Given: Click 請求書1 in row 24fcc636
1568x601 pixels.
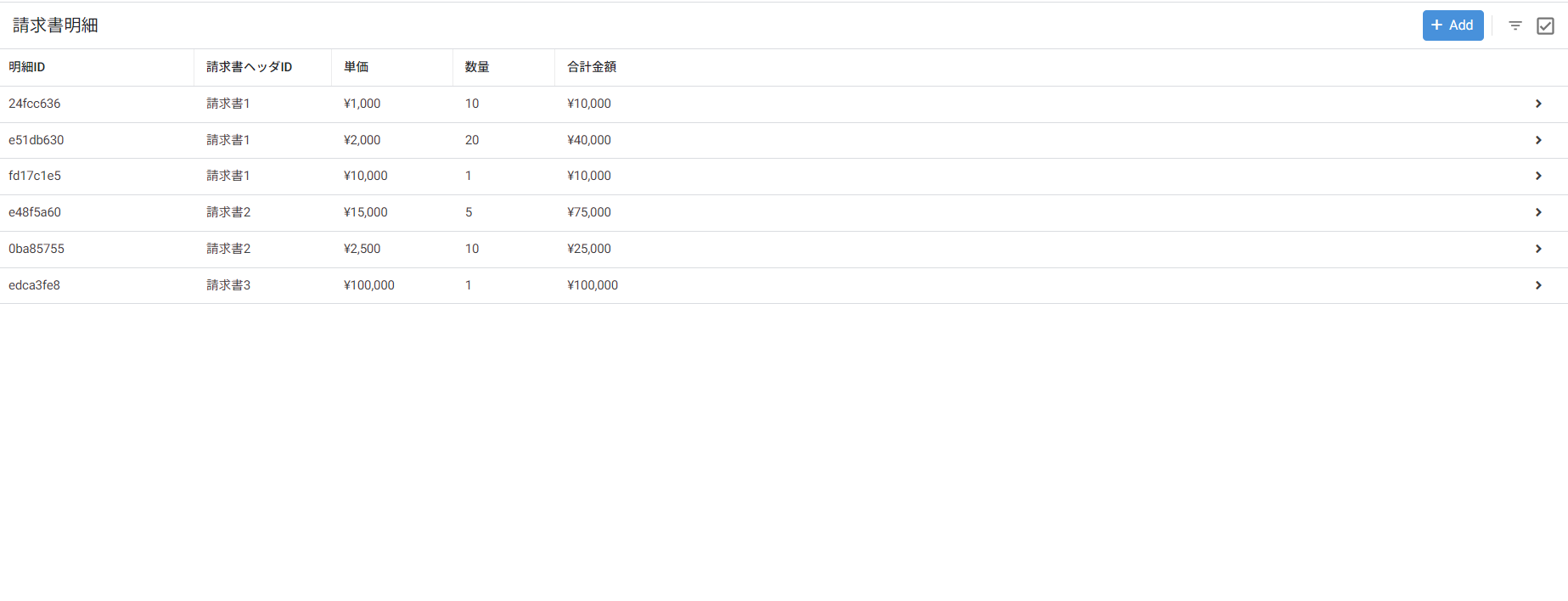Looking at the screenshot, I should tap(228, 104).
